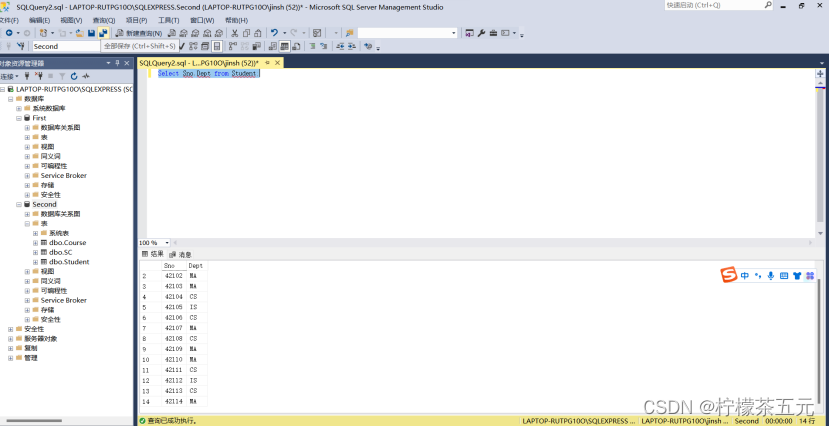The width and height of the screenshot is (829, 426).
Task: Expand the 系统数据库 folder node
Action: (x=19, y=108)
